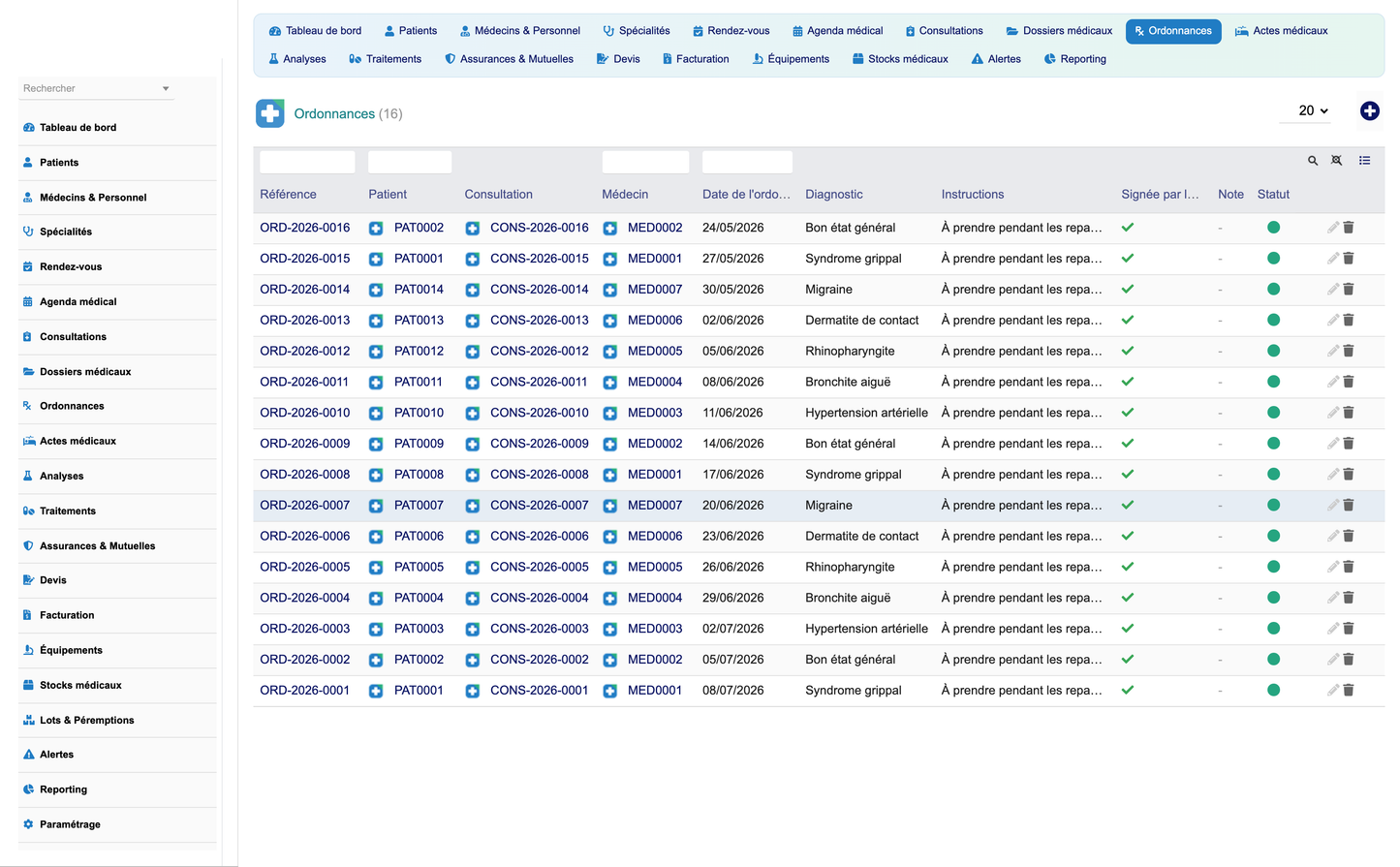Click edit pencil for ORD-2026-0001
Viewport: 1400px width, 867px height.
(x=1333, y=691)
